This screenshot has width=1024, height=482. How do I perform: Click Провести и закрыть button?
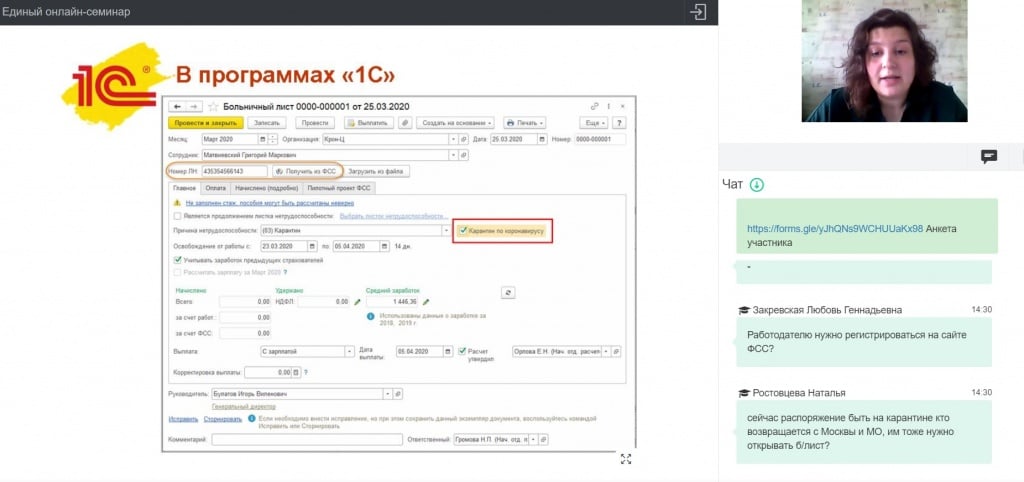point(206,123)
